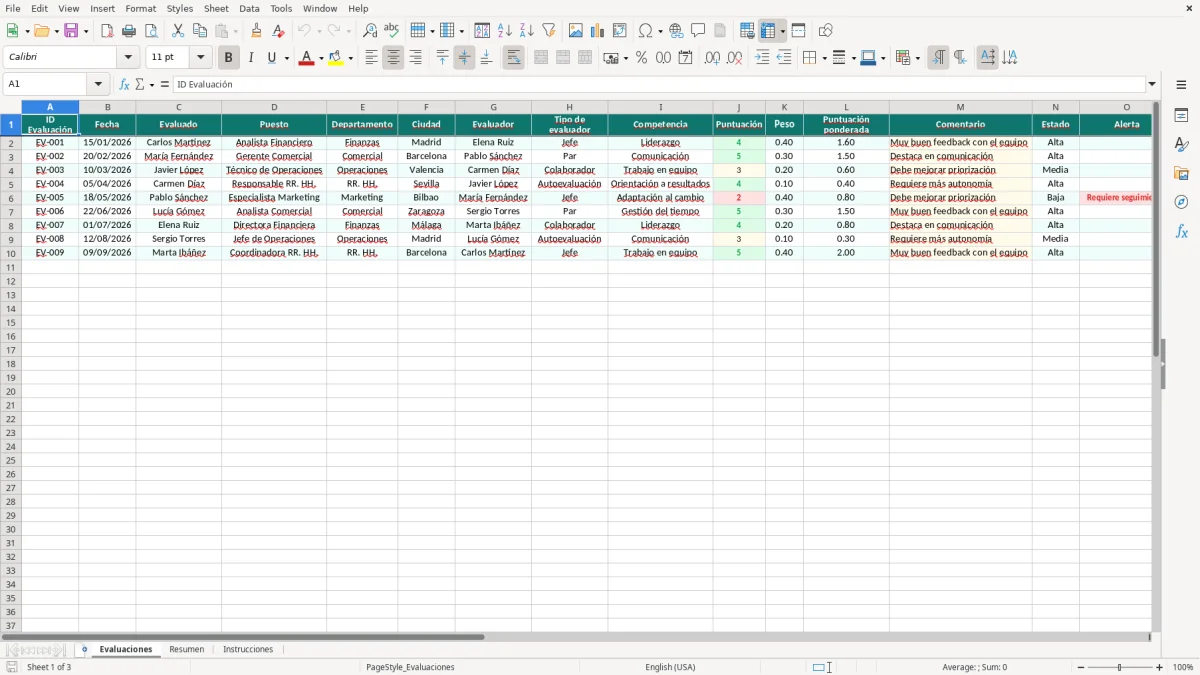Toggle Center Horizontally alignment

[x=393, y=58]
